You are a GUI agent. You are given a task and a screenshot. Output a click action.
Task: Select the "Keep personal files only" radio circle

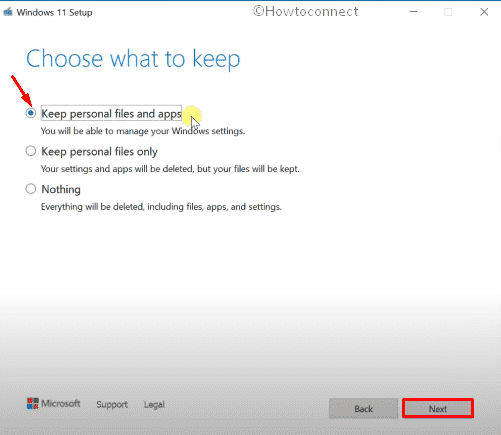pos(31,151)
